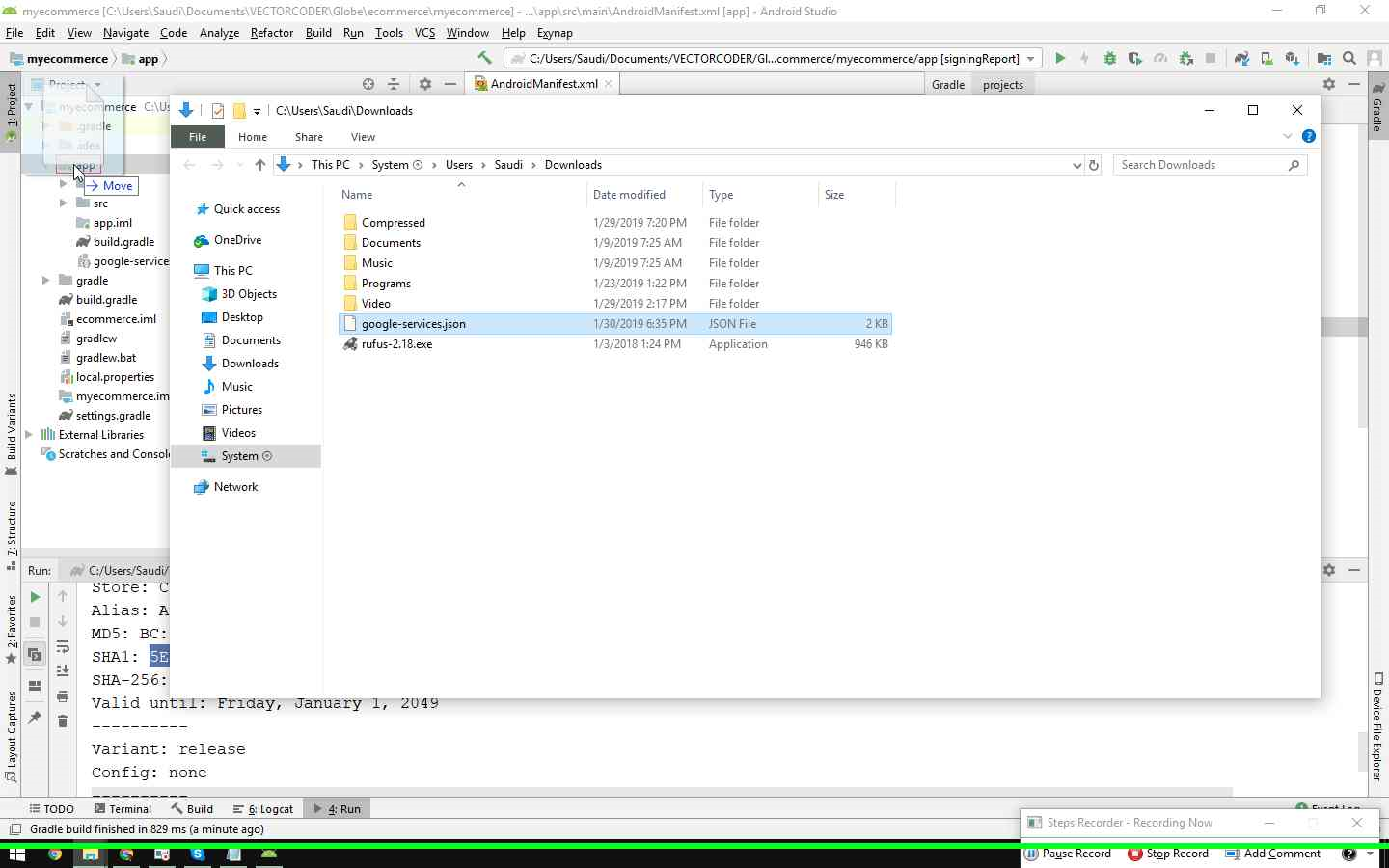1389x868 pixels.
Task: Click Collapse All icon in Project panel
Action: tap(394, 84)
